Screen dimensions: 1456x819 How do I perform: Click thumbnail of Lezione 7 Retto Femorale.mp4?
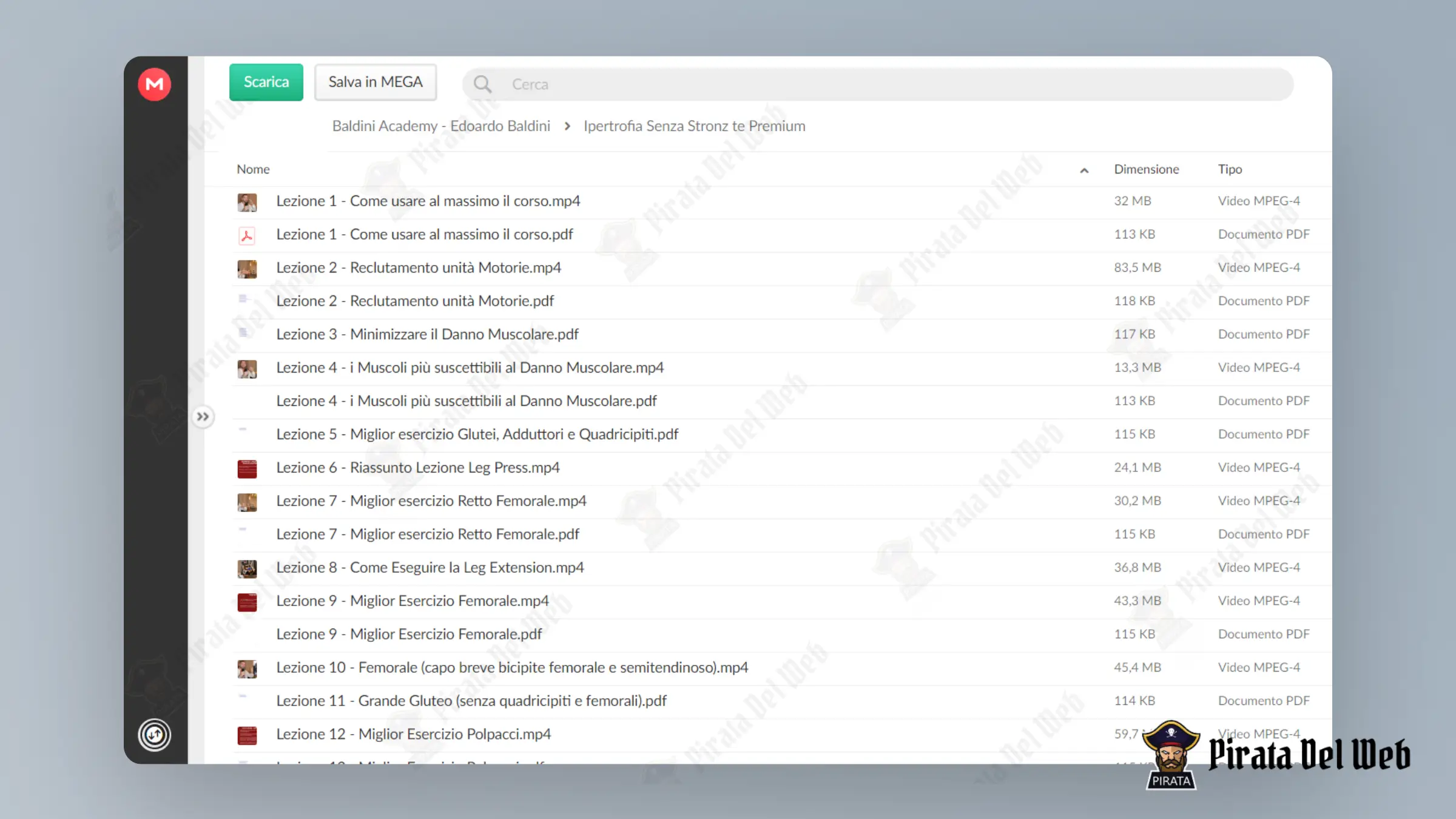[247, 502]
